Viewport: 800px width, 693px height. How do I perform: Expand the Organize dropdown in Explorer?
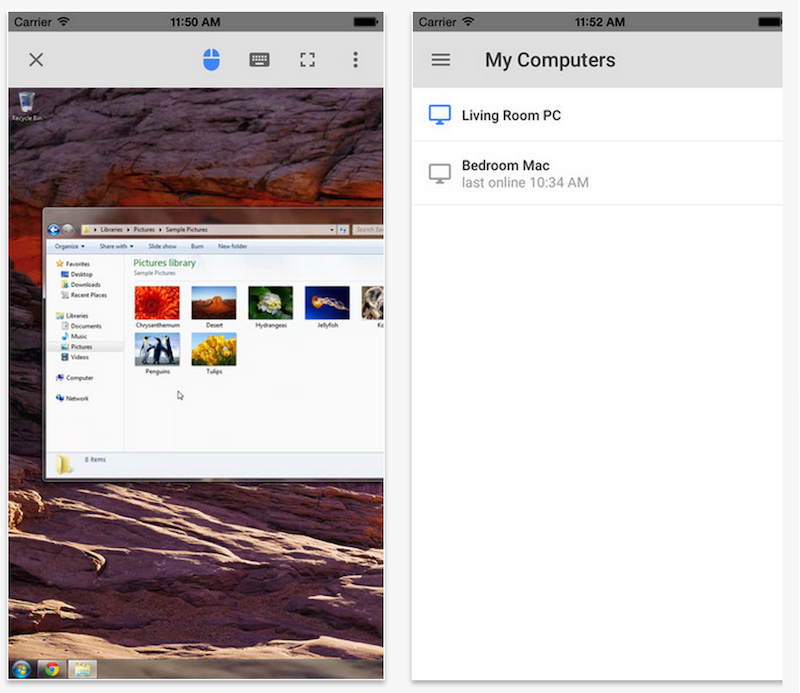68,246
